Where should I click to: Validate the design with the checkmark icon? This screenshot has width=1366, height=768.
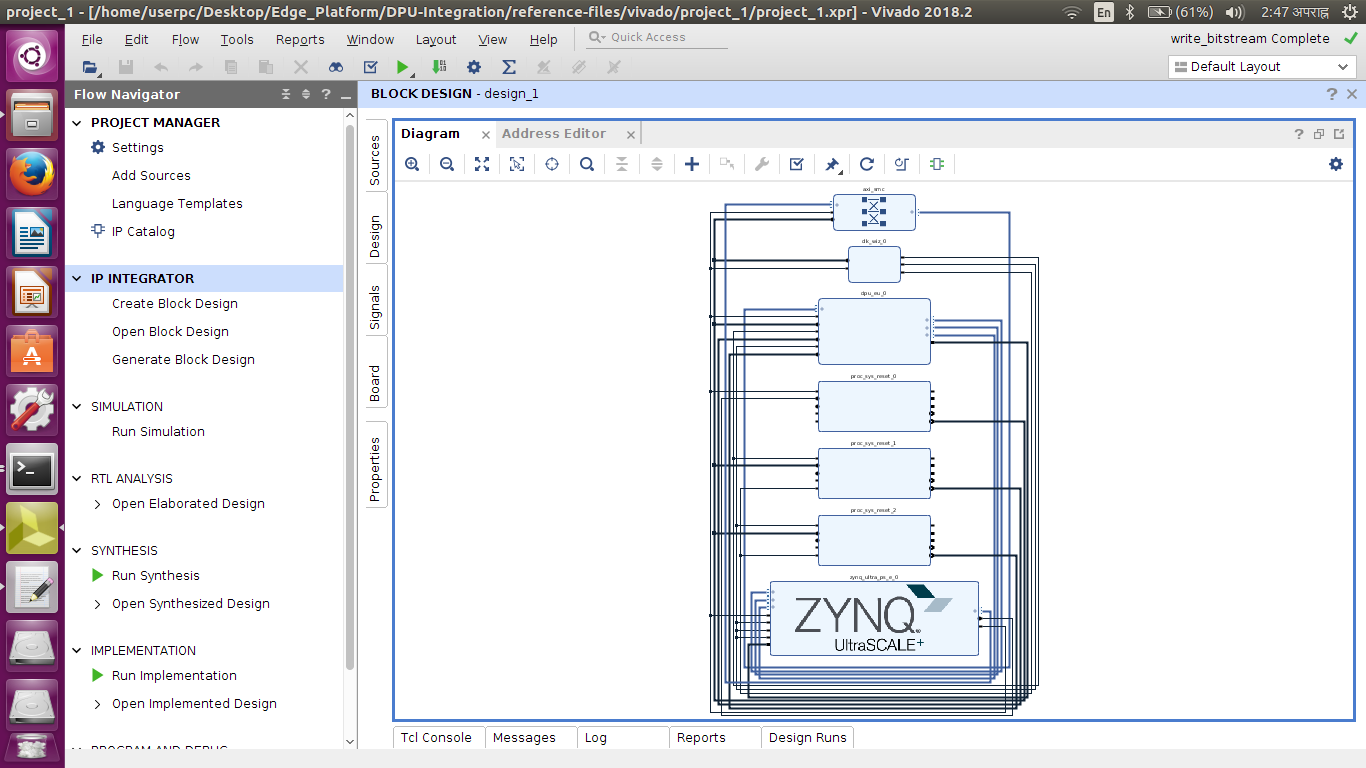point(797,164)
